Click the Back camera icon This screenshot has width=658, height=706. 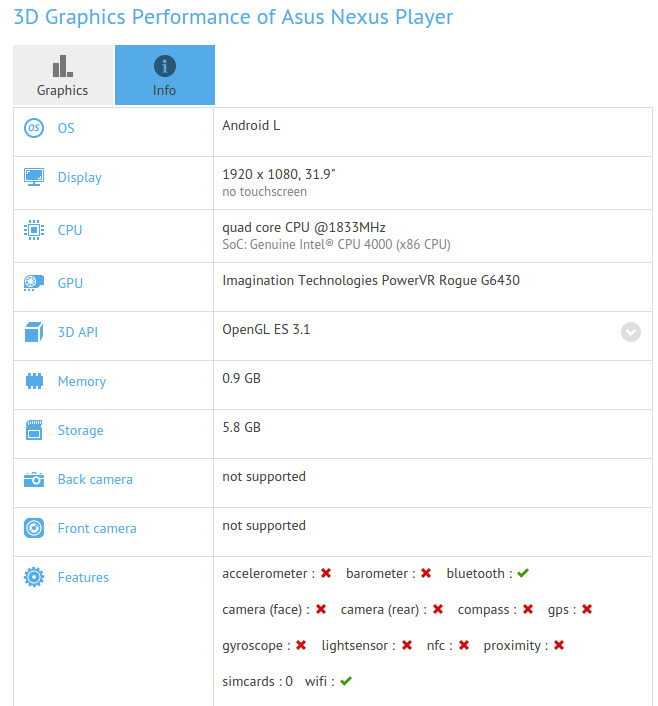(34, 479)
